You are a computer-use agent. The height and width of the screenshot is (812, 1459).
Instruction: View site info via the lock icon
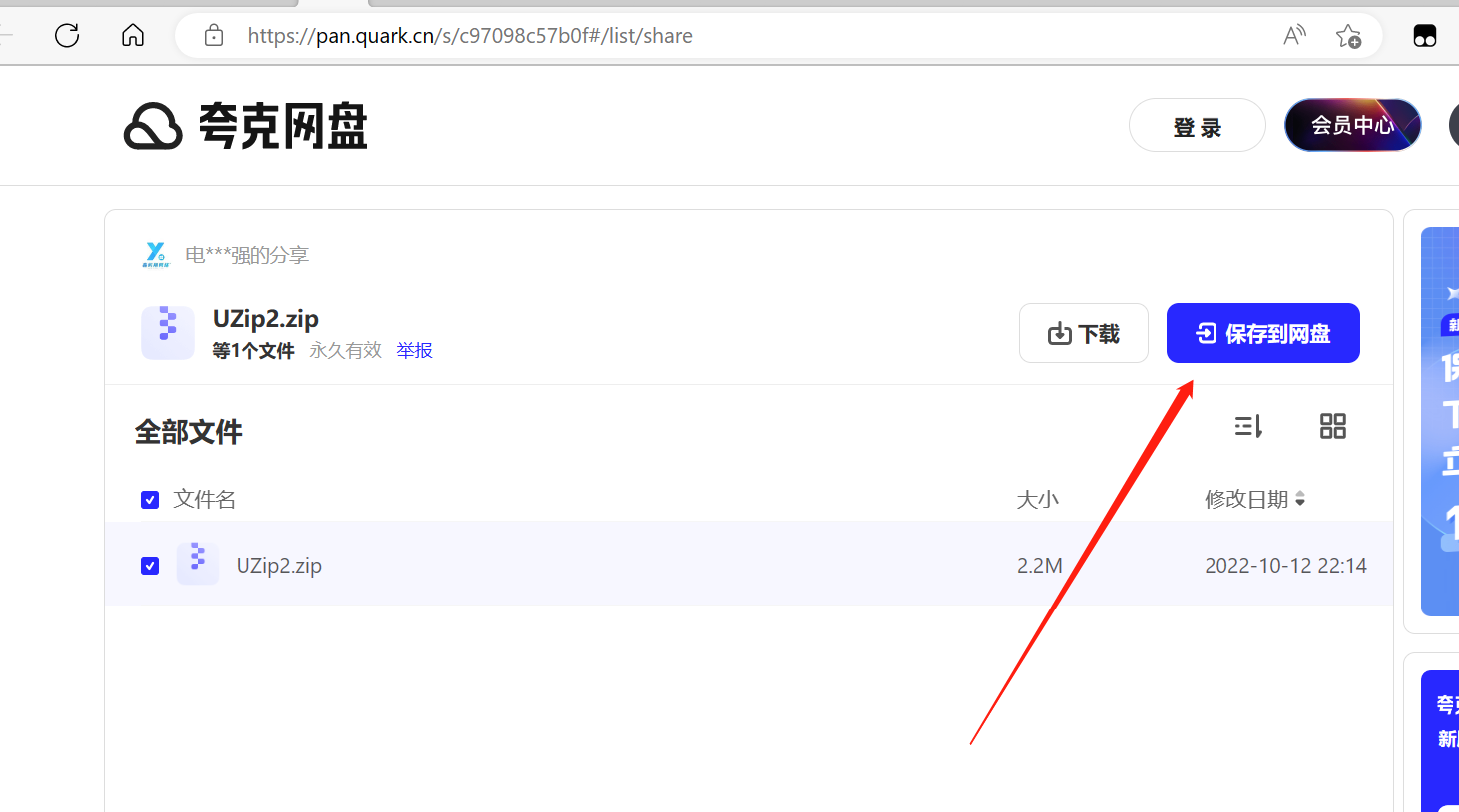point(214,36)
